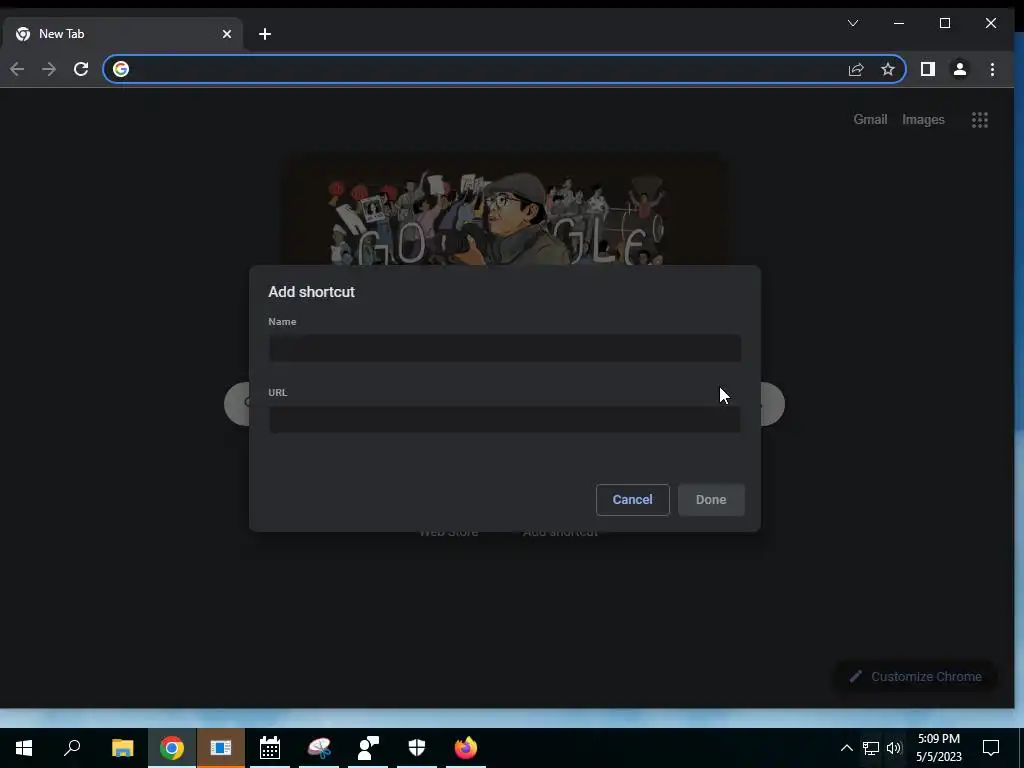Viewport: 1024px width, 768px height.
Task: Minimize the Chrome window
Action: [x=899, y=24]
